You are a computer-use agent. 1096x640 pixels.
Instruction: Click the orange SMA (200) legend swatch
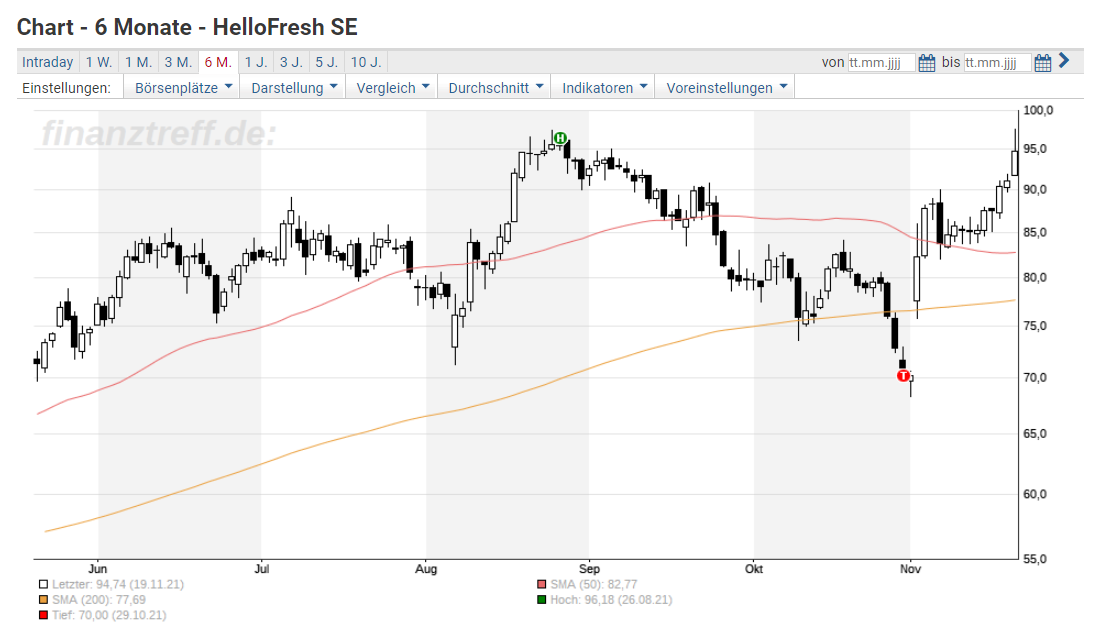43,599
